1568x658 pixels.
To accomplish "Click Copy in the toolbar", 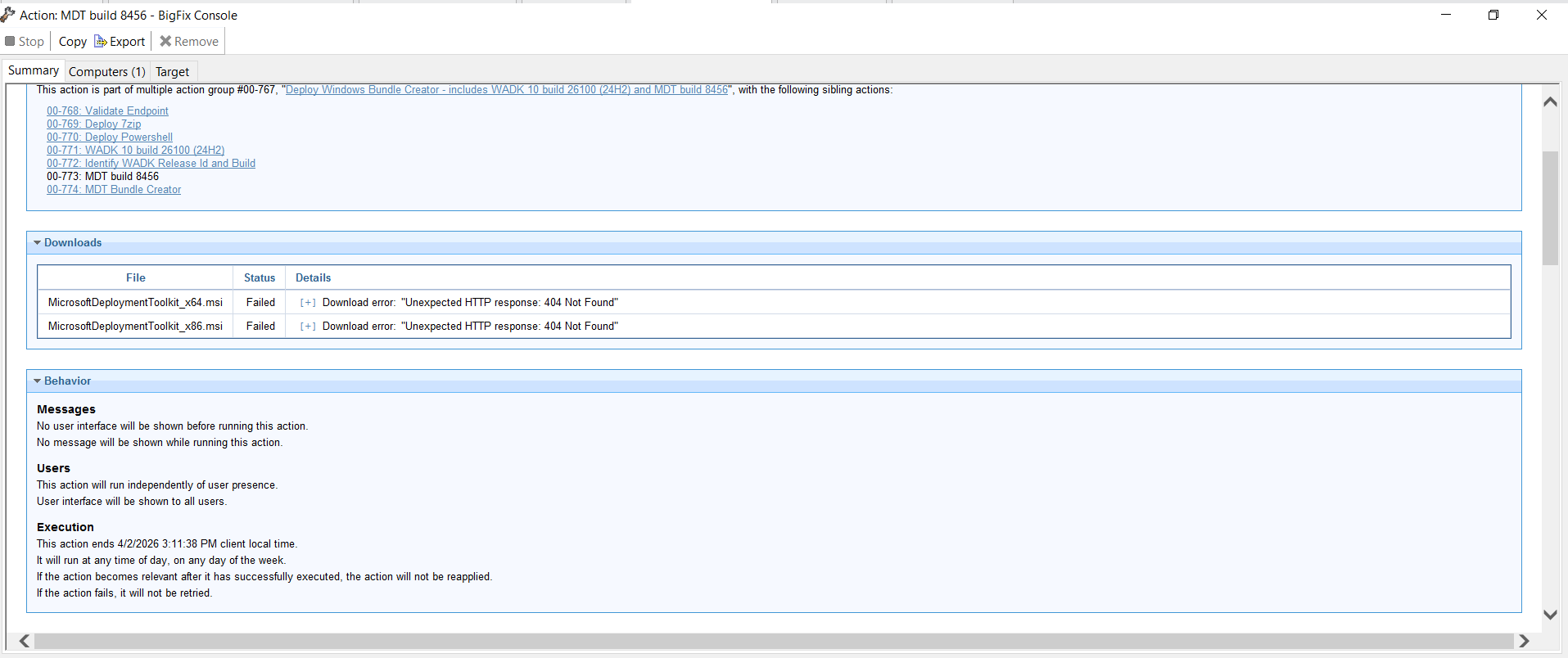I will click(72, 42).
